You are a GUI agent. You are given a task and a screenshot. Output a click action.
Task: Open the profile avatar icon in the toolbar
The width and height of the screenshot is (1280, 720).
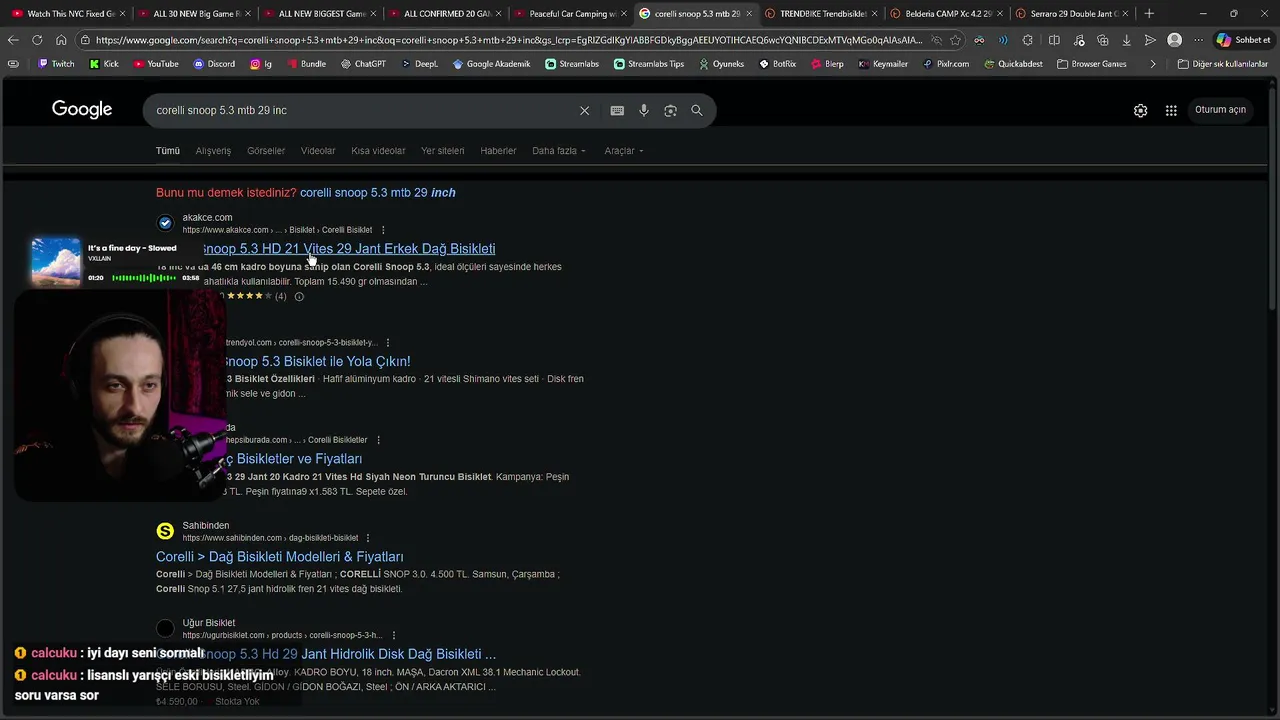coord(1175,40)
